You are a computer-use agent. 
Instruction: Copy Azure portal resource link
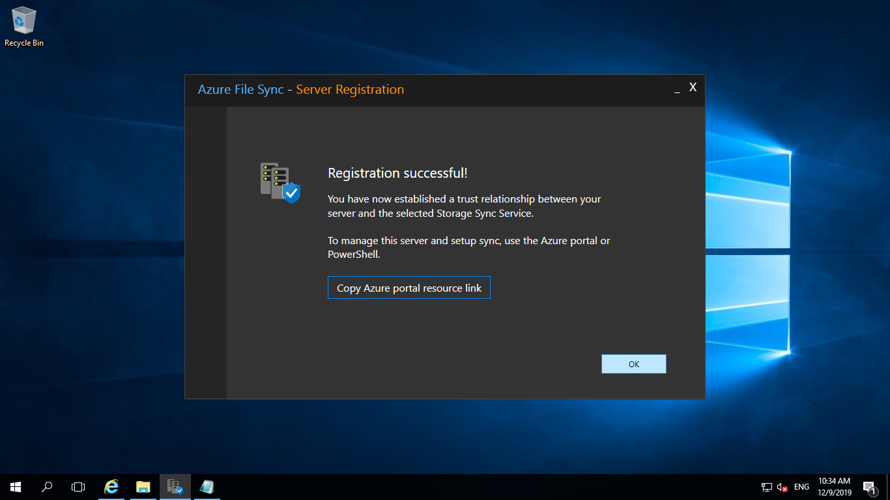click(x=409, y=288)
